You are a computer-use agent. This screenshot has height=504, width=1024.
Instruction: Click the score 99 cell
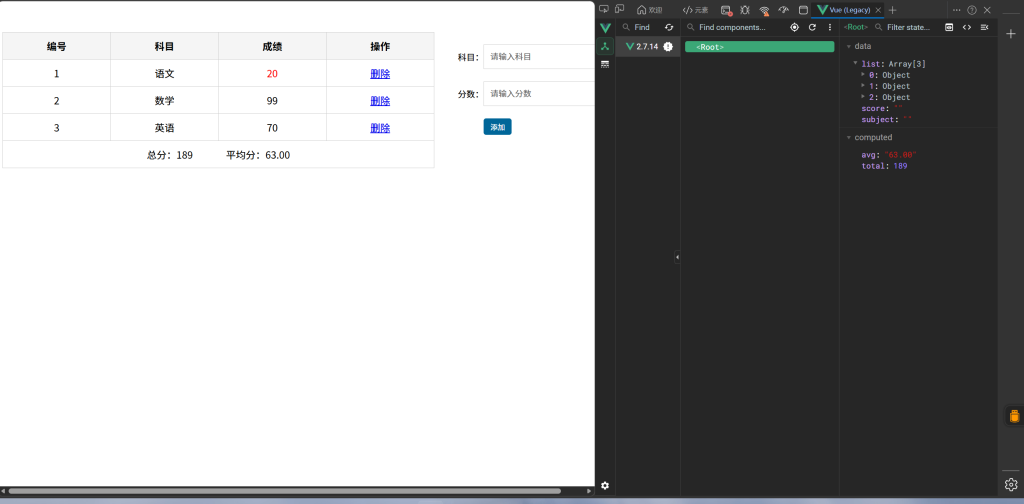tap(272, 101)
